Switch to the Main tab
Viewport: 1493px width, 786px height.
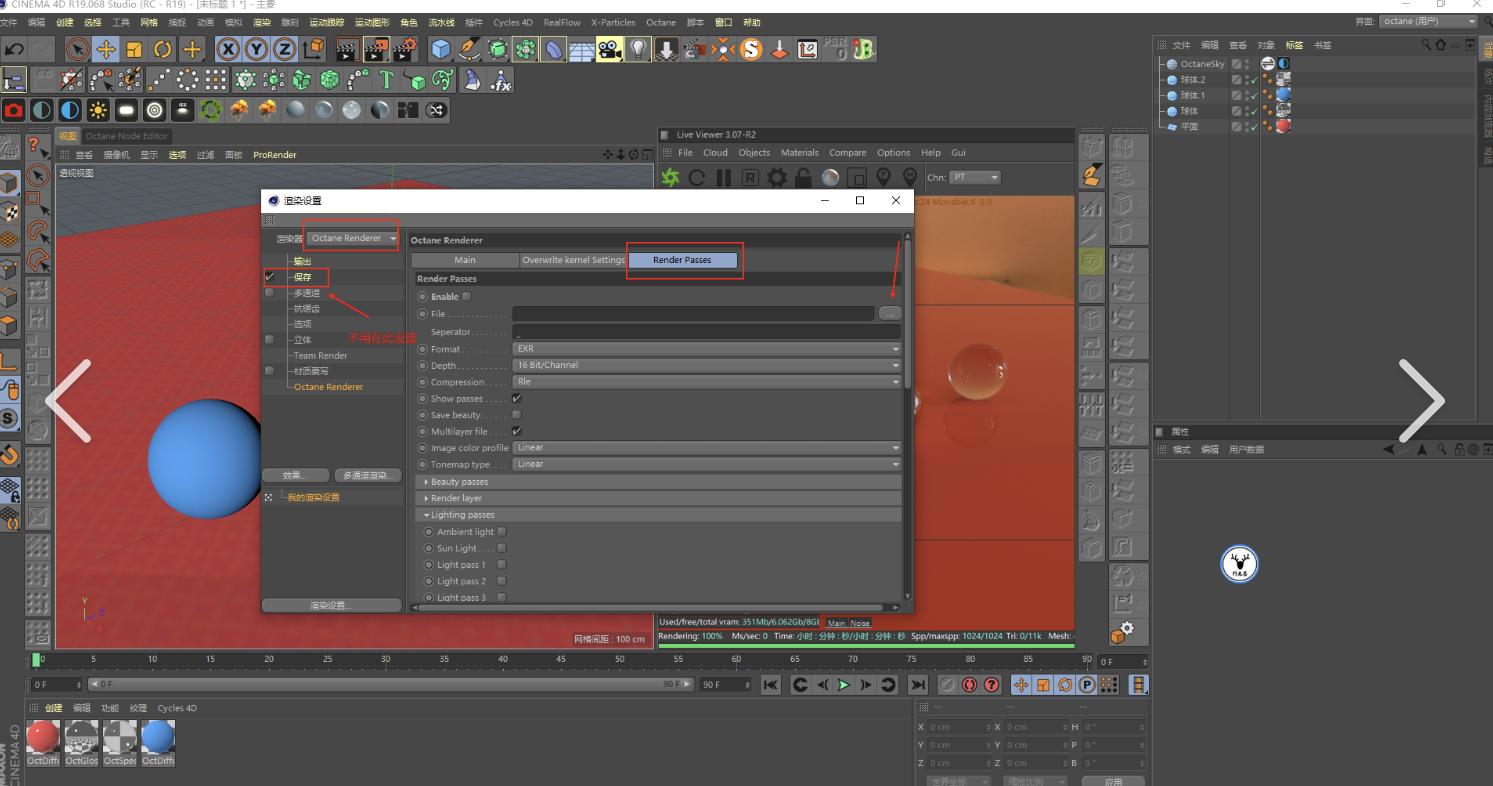coord(465,260)
